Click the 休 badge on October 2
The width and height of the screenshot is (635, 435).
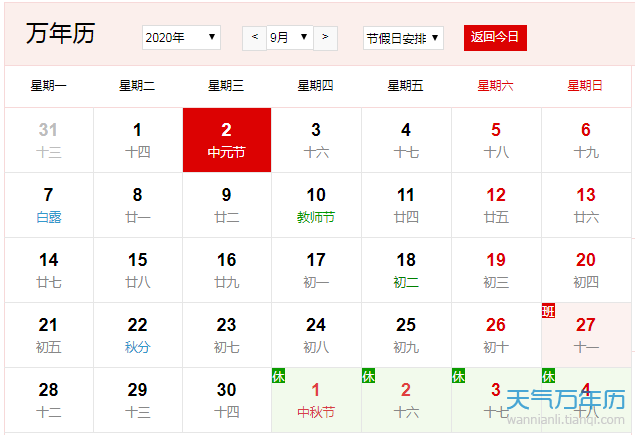point(369,376)
